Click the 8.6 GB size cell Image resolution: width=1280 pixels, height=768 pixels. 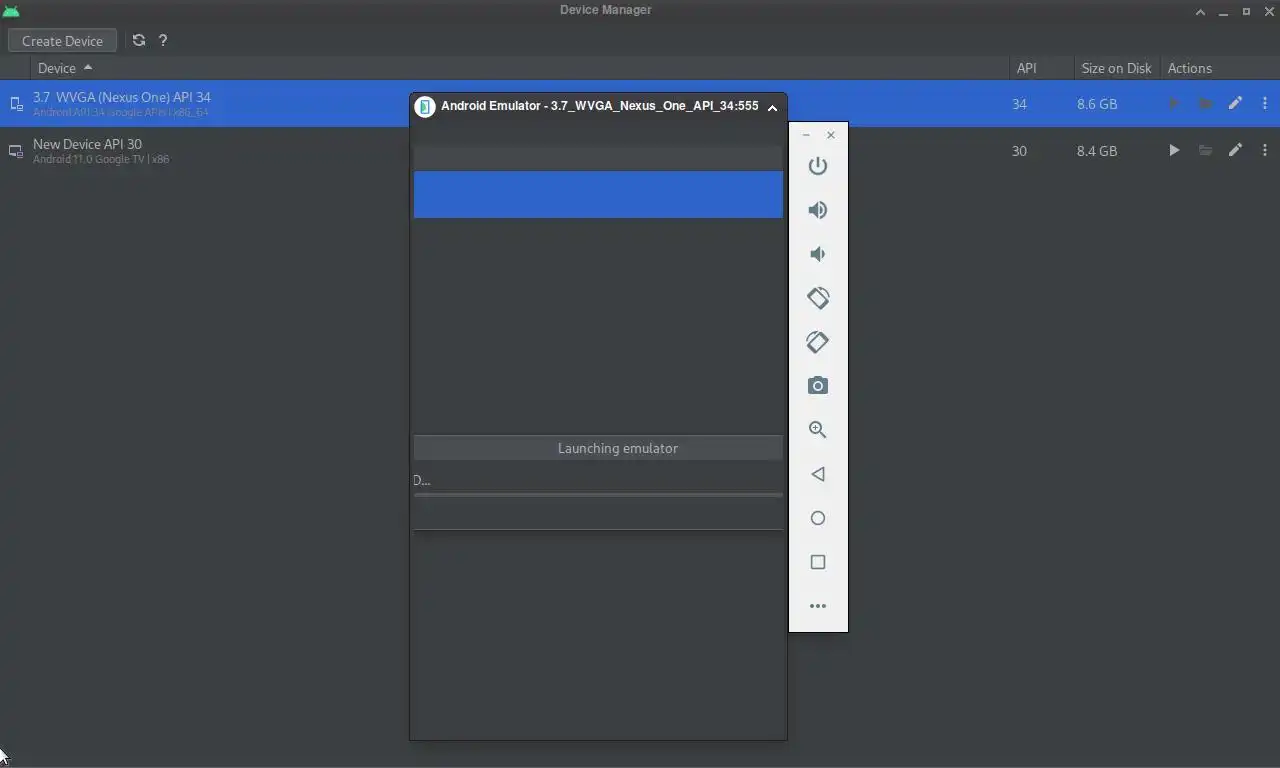[x=1097, y=104]
